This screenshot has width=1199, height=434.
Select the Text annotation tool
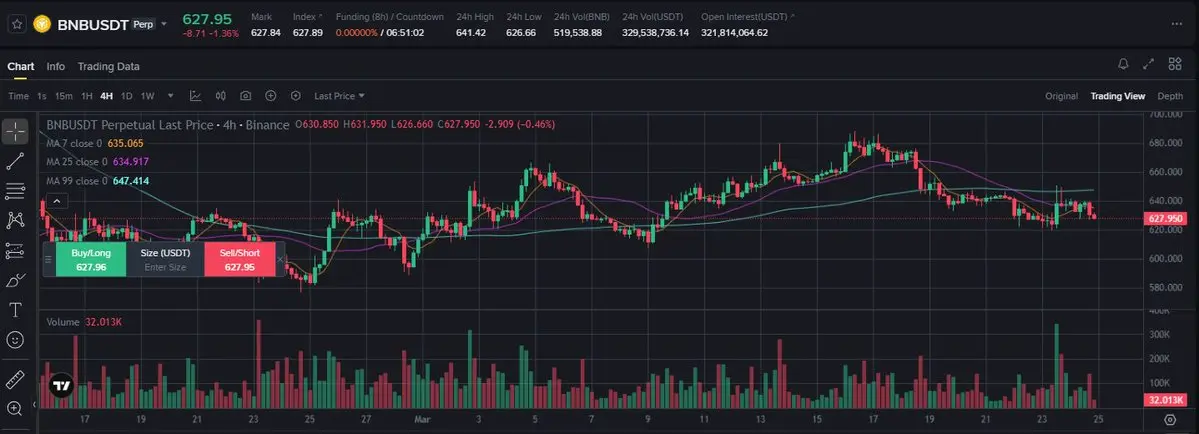tap(16, 309)
